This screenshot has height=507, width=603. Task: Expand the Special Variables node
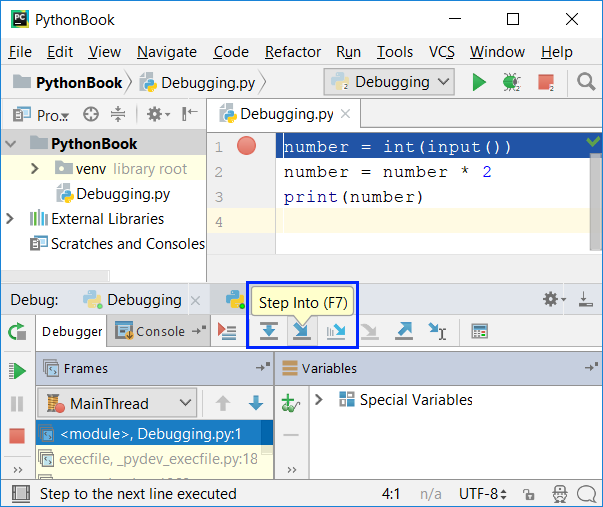[x=319, y=400]
